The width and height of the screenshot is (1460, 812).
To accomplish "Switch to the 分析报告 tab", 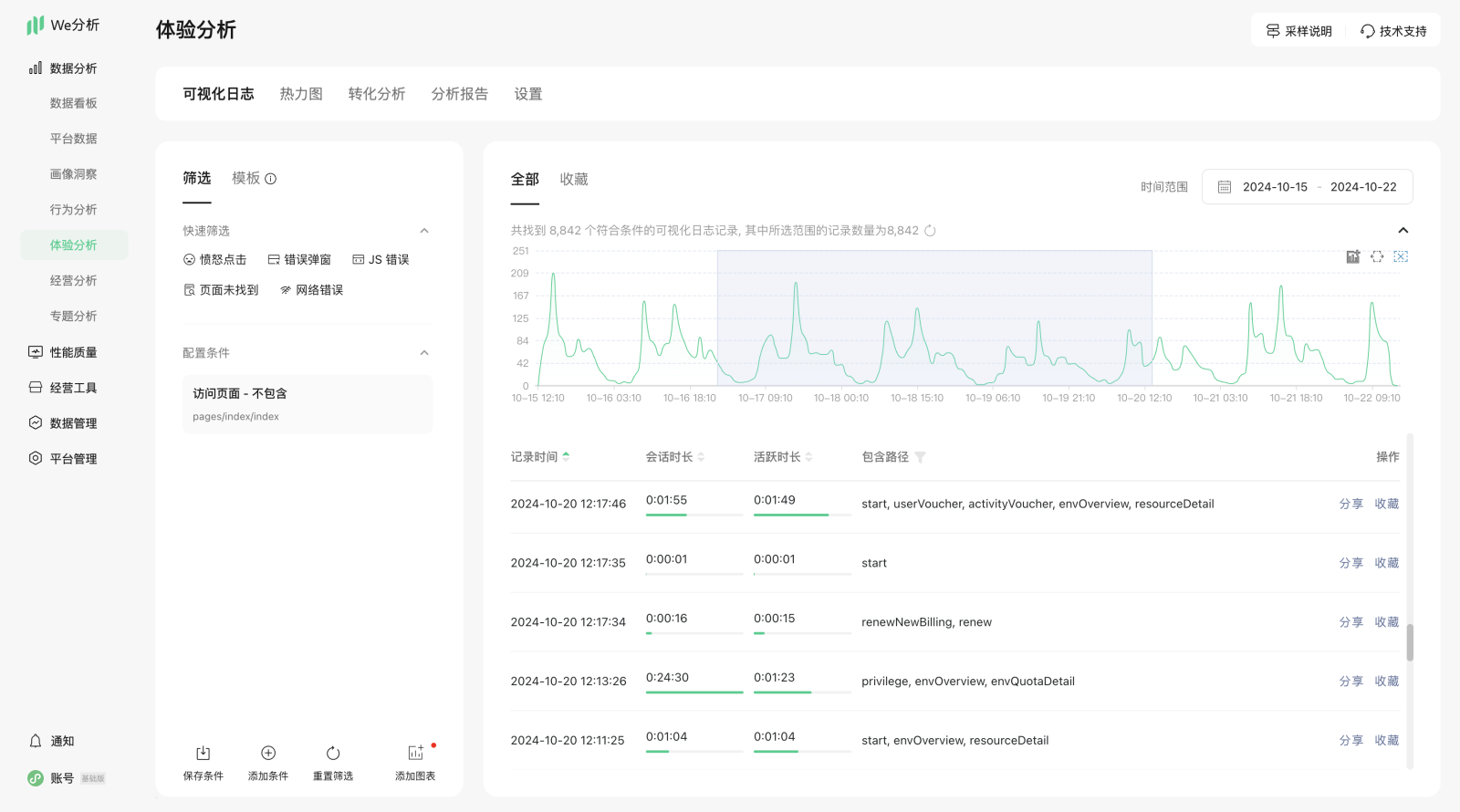I will point(460,94).
